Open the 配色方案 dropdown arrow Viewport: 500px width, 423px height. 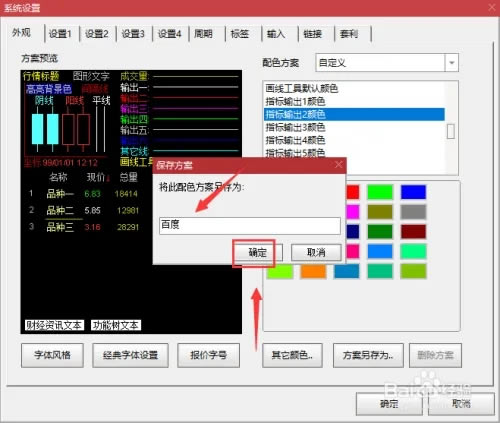click(452, 63)
